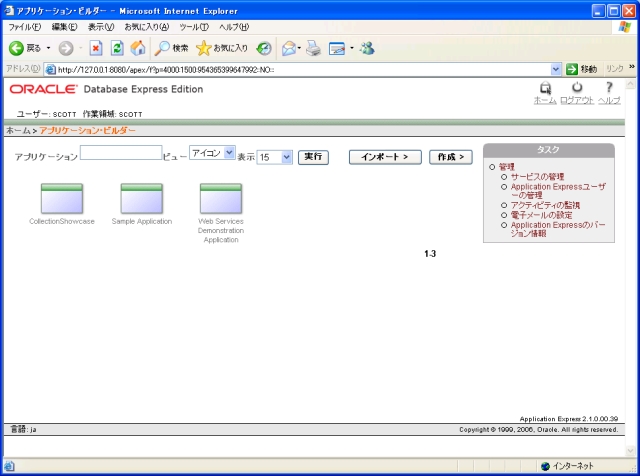This screenshot has height=476, width=640.
Task: Open Web Services Demonstration Application icon
Action: [221, 199]
